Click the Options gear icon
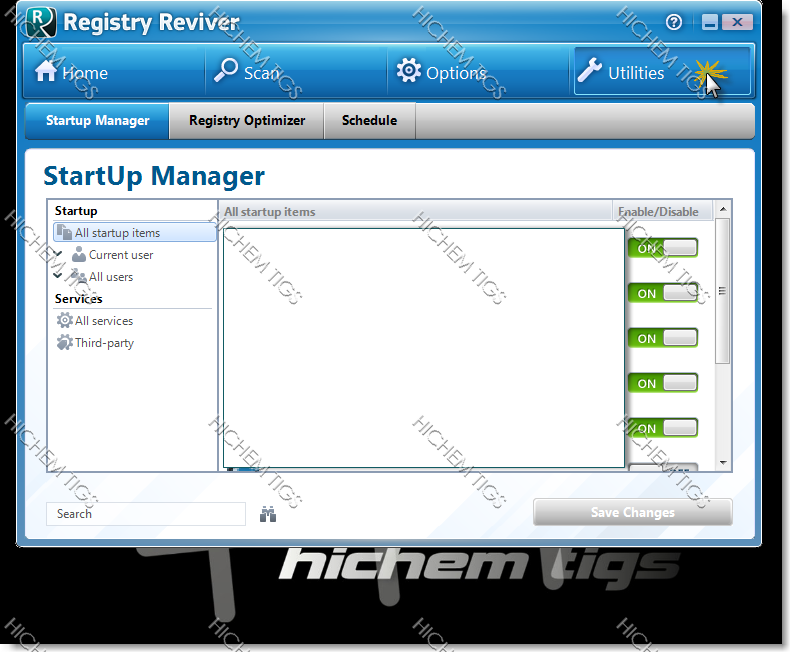790x652 pixels. [x=408, y=70]
